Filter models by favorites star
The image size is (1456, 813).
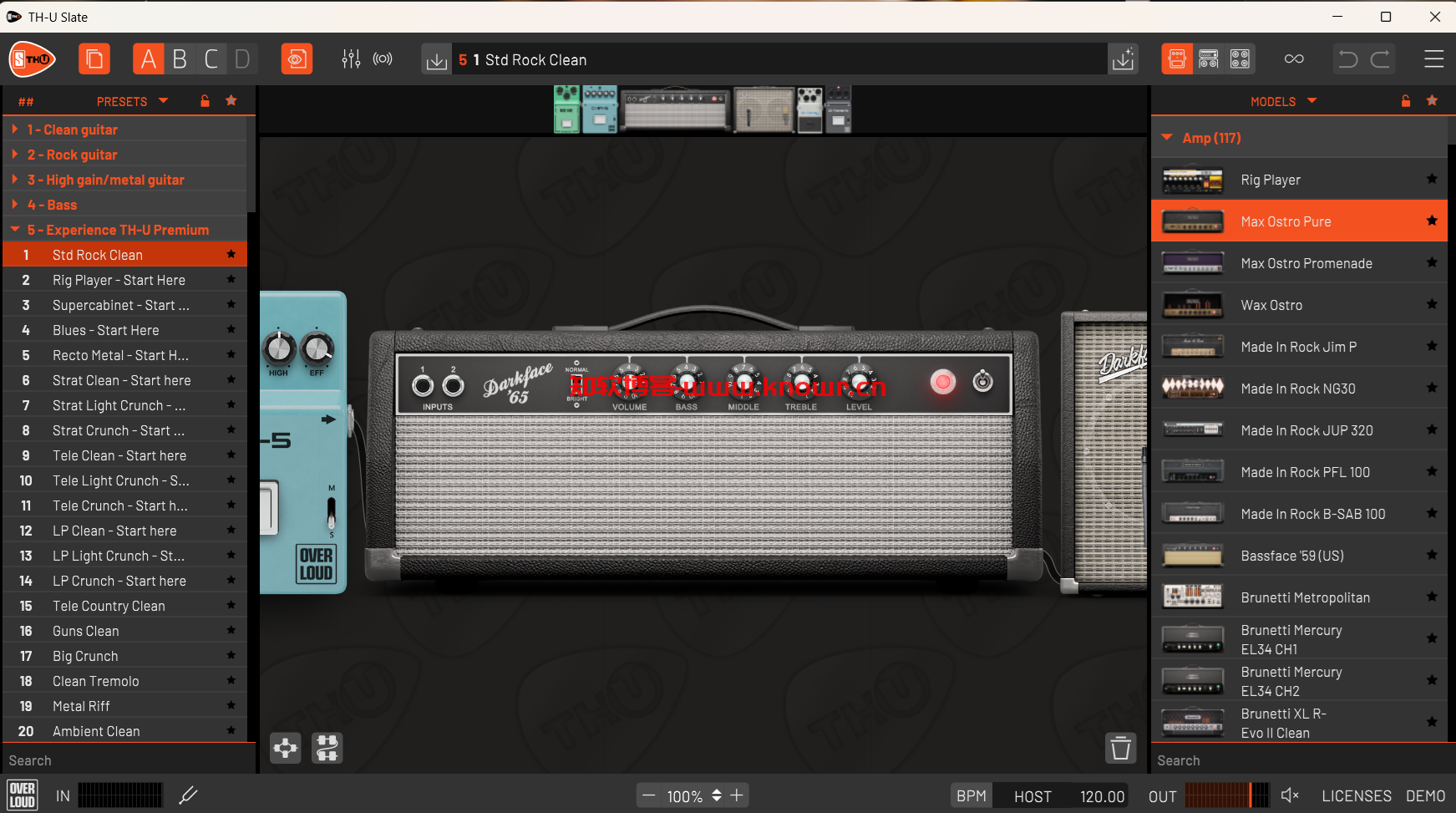[1432, 100]
